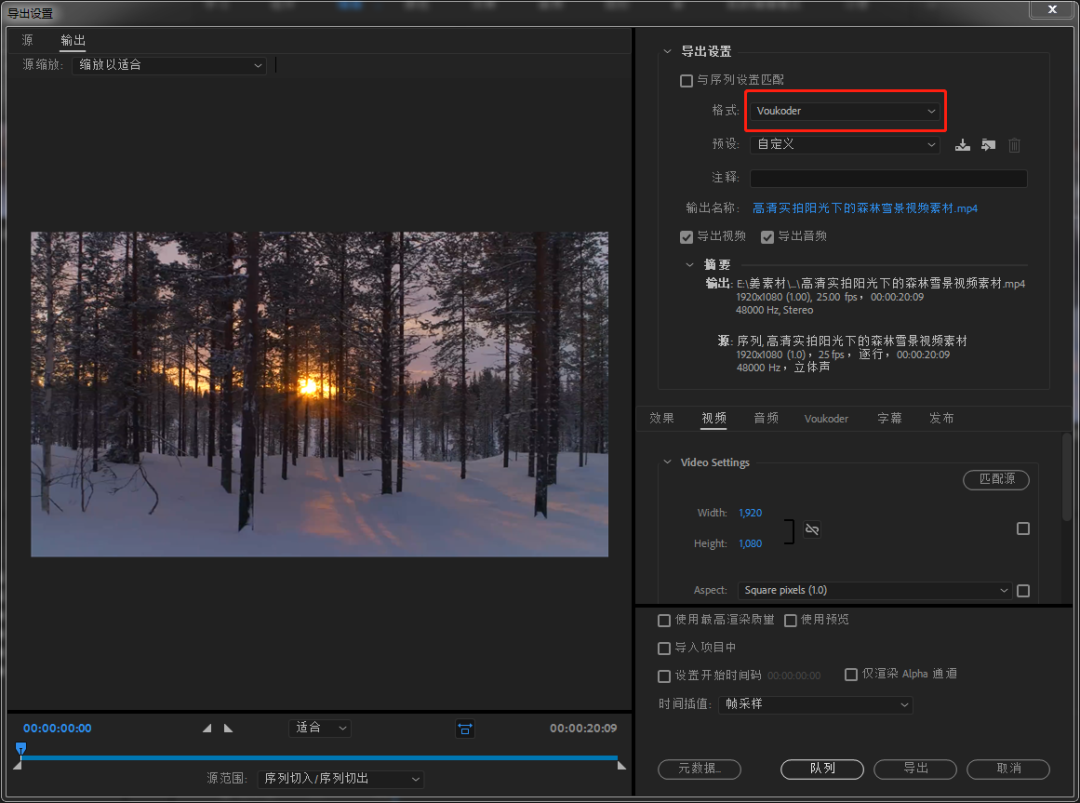Click the import preset icon
This screenshot has width=1080, height=803.
pyautogui.click(x=988, y=145)
